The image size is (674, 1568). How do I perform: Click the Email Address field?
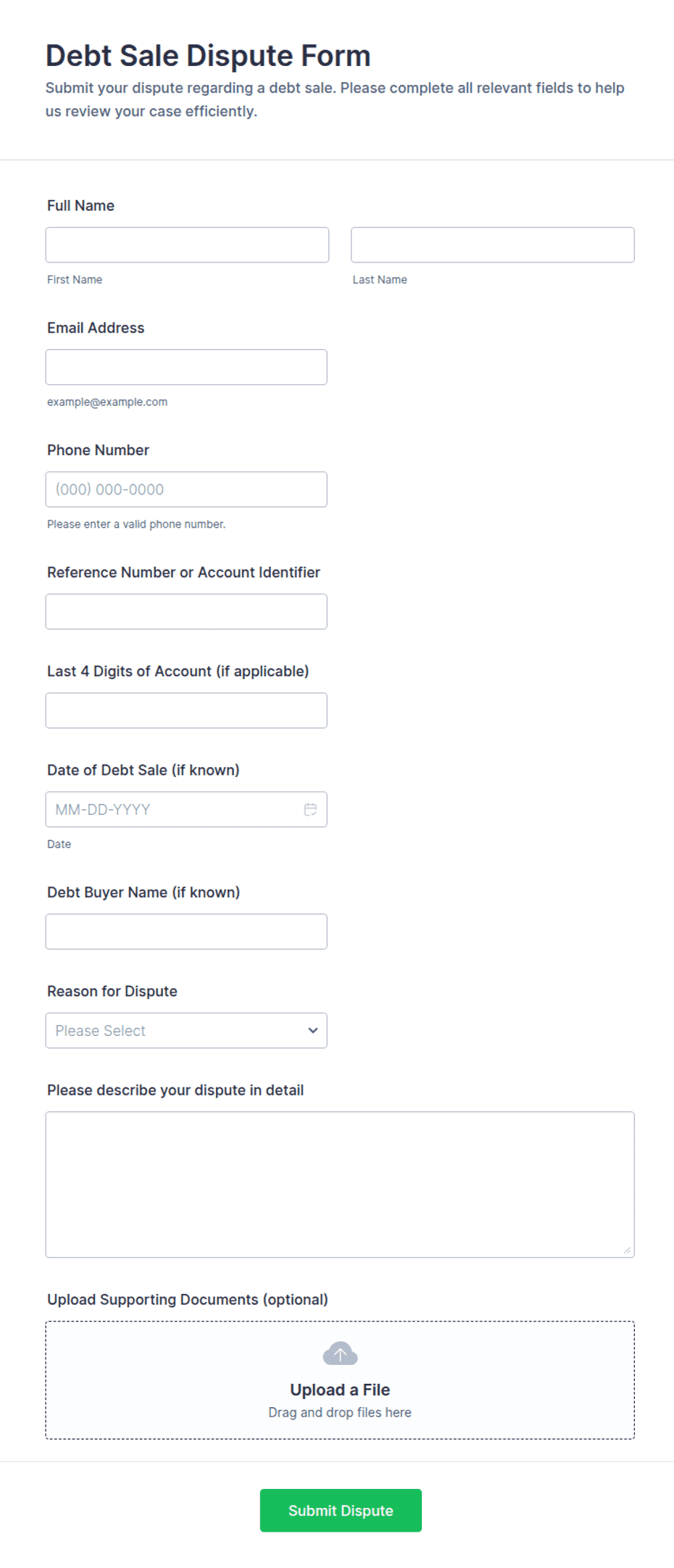click(x=186, y=367)
